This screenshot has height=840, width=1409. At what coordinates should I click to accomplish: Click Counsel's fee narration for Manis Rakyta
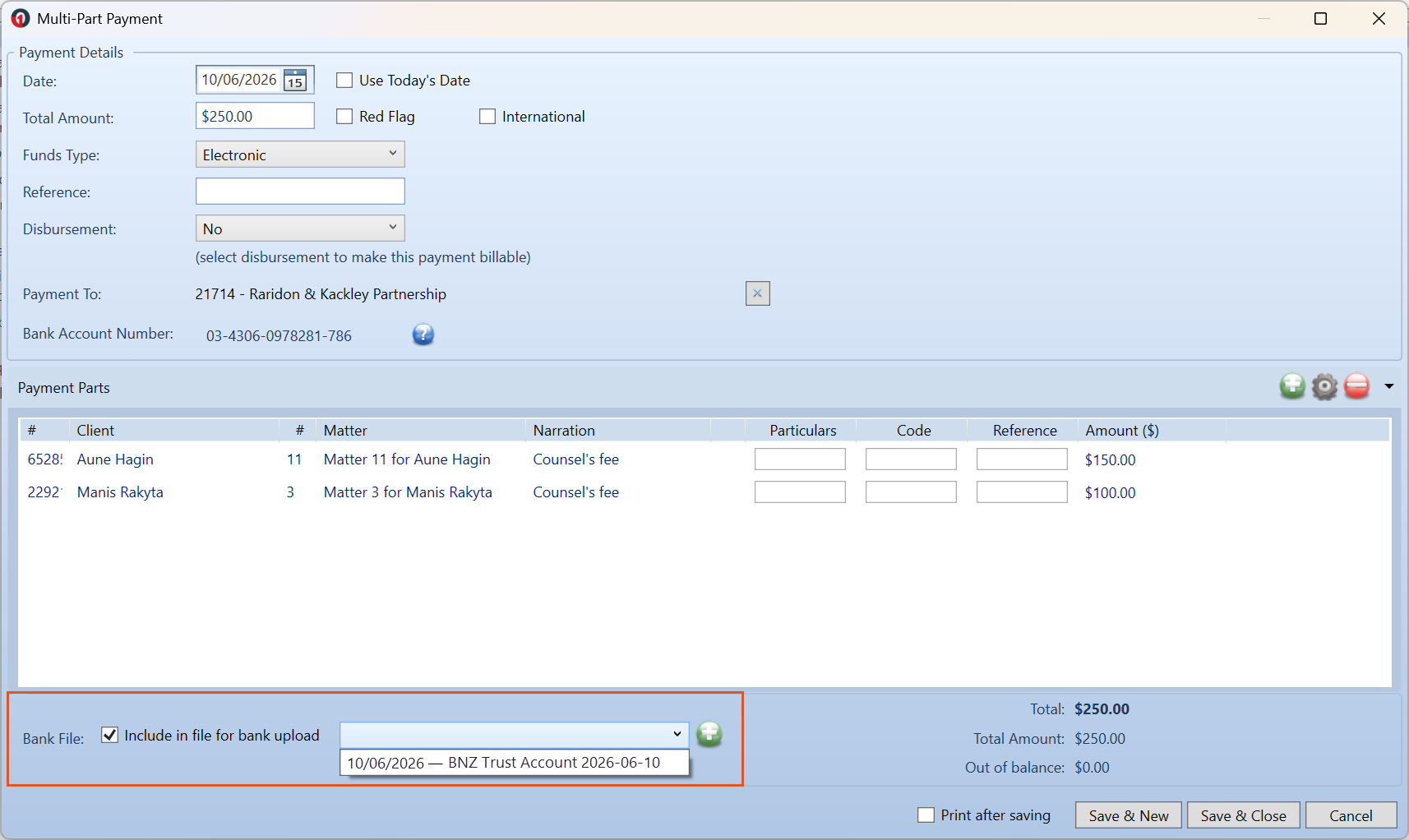[575, 492]
